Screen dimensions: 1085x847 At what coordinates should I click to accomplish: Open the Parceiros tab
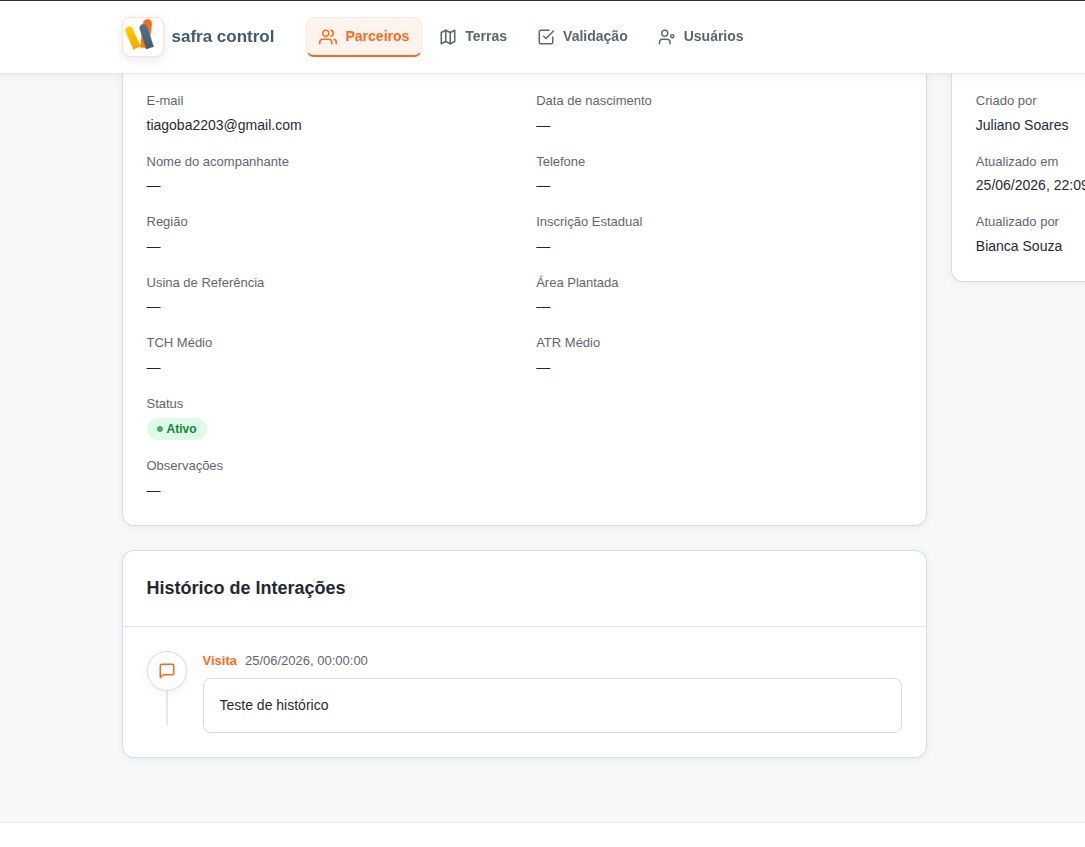(364, 37)
